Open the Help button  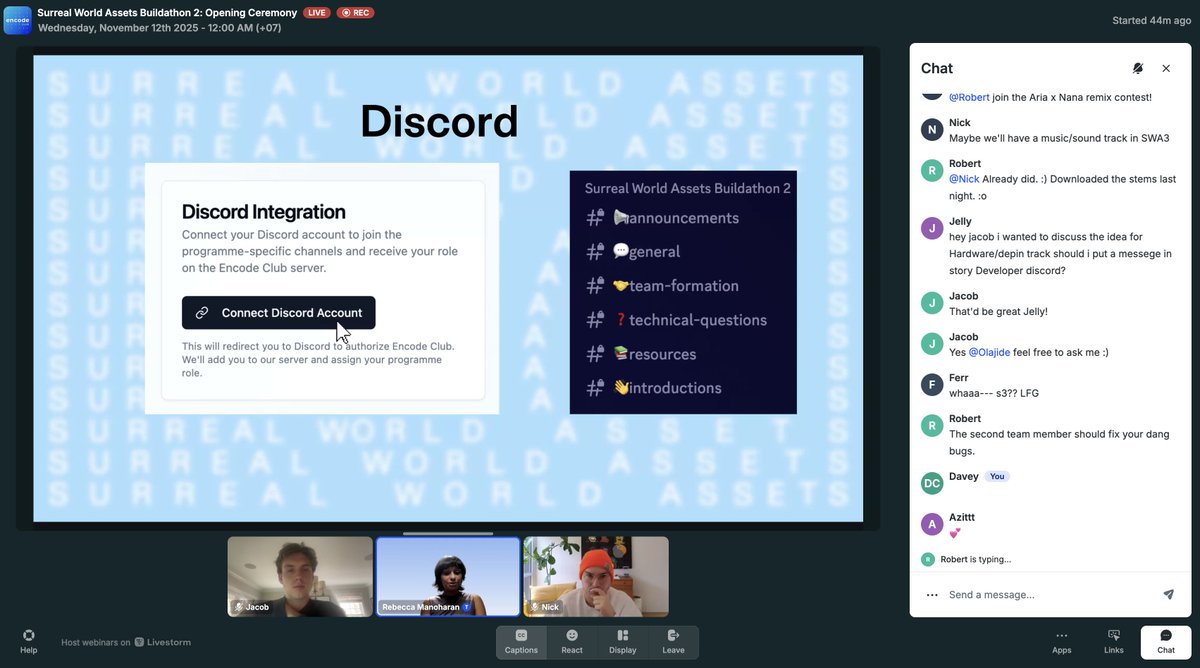[x=29, y=642]
